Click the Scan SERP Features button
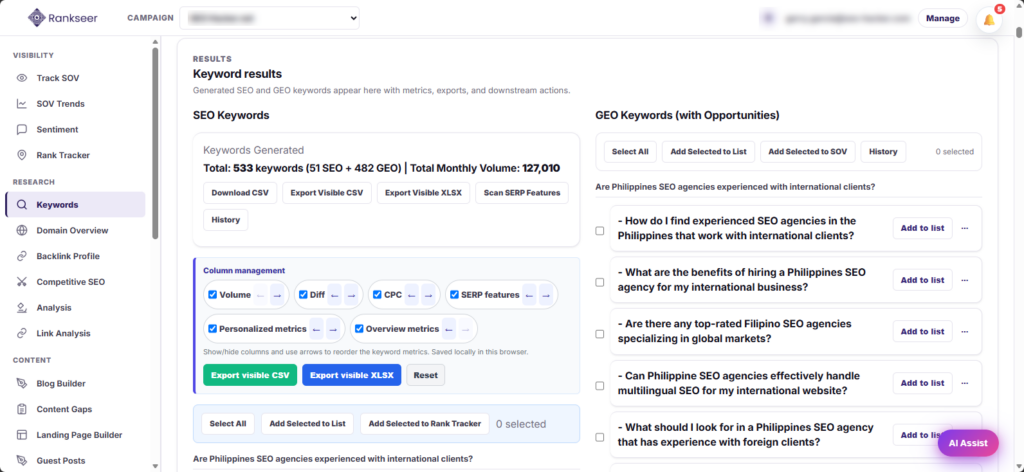 tap(522, 193)
